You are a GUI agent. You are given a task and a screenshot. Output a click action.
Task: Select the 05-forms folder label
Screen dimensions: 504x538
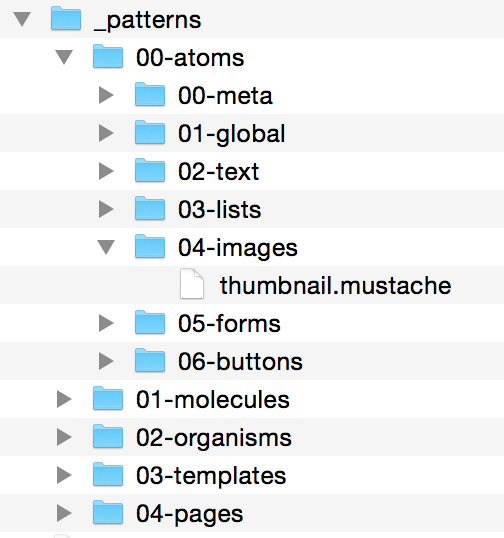click(229, 324)
